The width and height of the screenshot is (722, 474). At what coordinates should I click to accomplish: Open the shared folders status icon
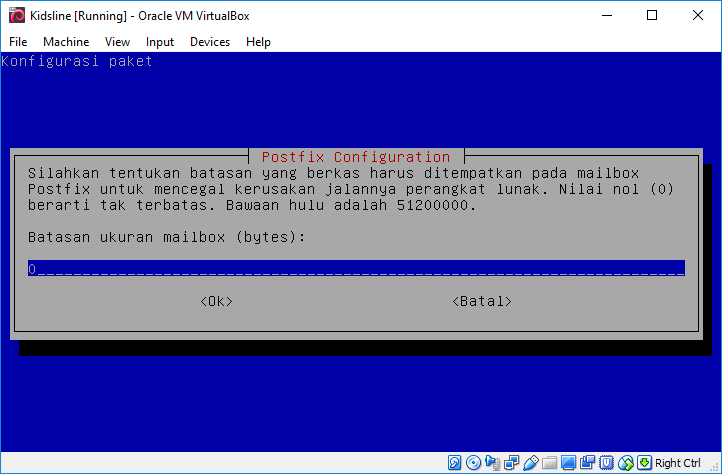coord(549,462)
